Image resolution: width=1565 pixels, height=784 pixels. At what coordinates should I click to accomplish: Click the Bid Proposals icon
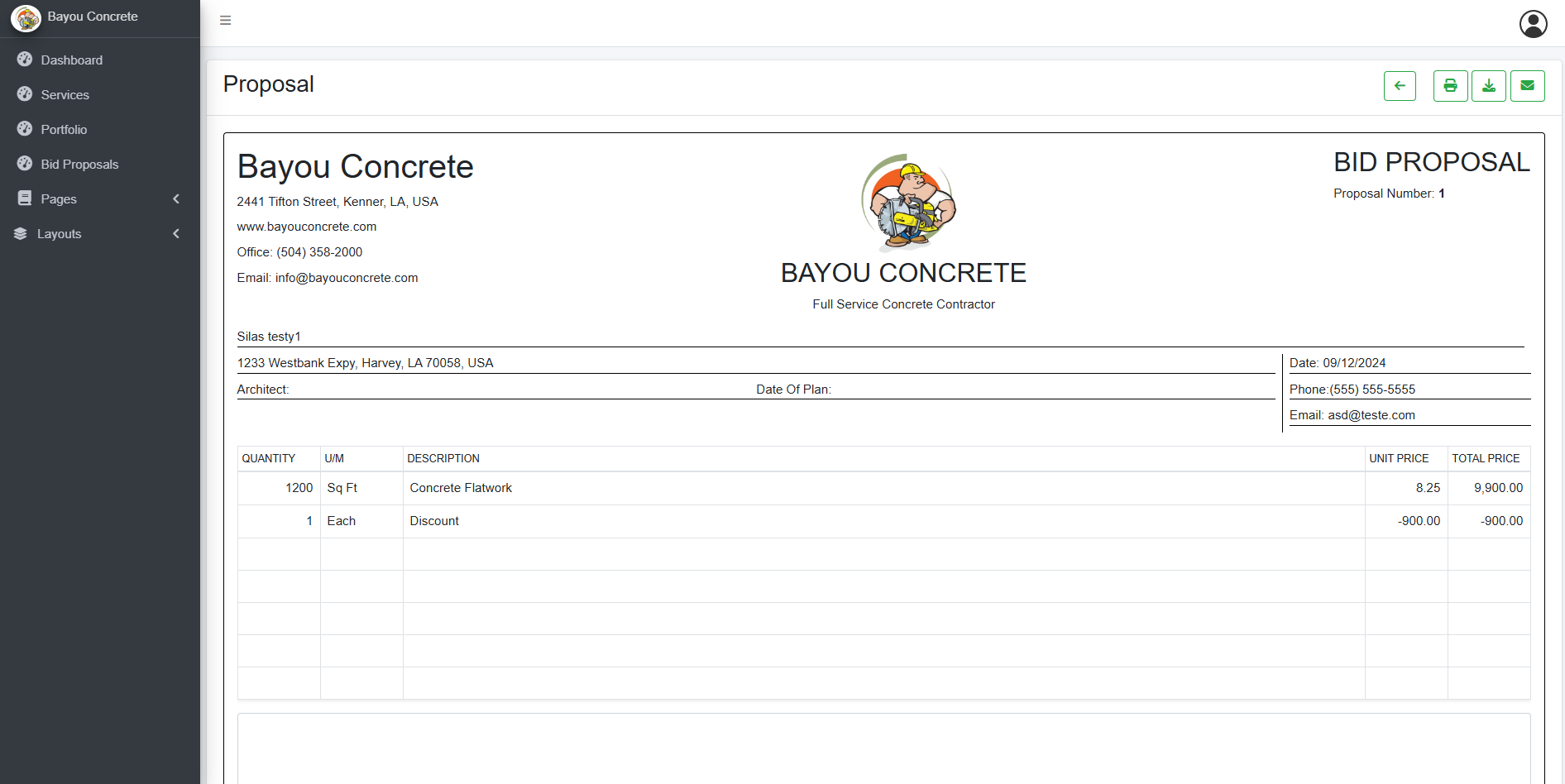(24, 164)
